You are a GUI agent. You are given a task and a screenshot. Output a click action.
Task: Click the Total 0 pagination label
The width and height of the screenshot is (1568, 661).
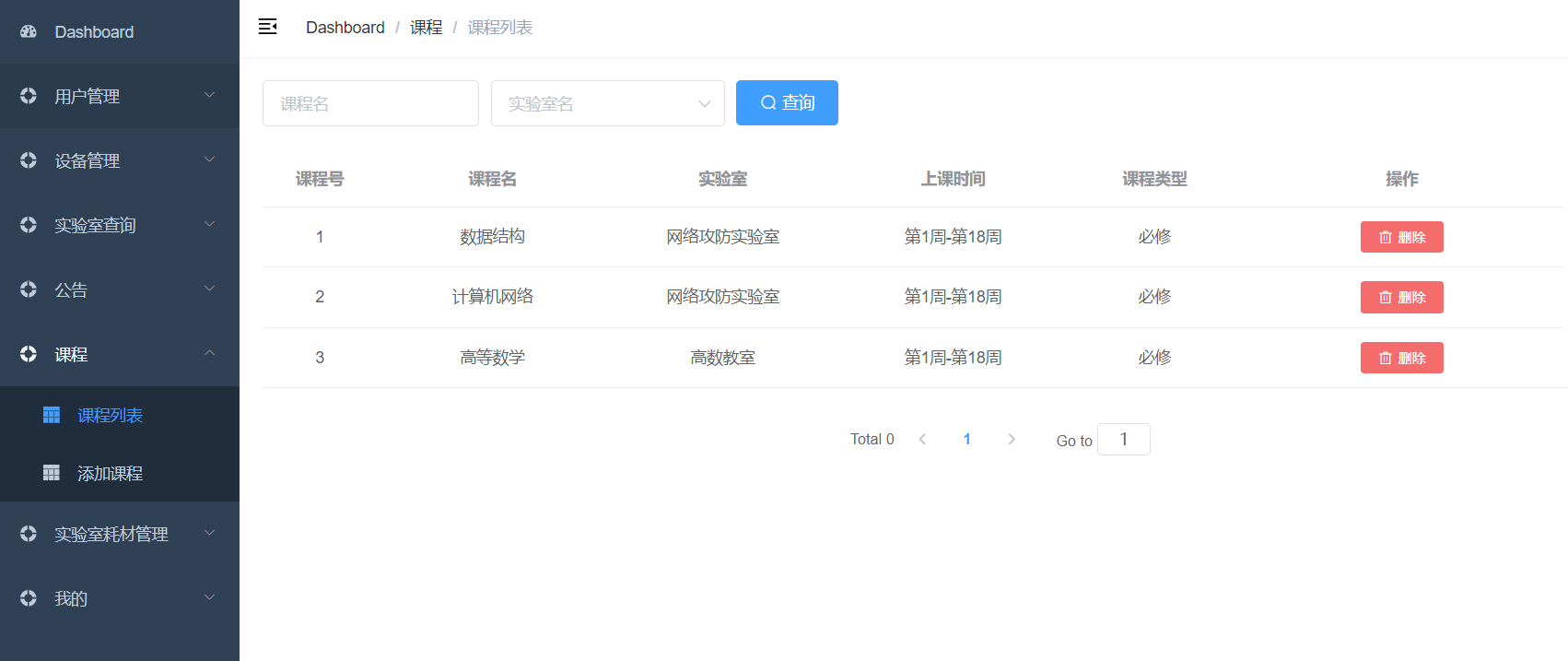(x=872, y=440)
